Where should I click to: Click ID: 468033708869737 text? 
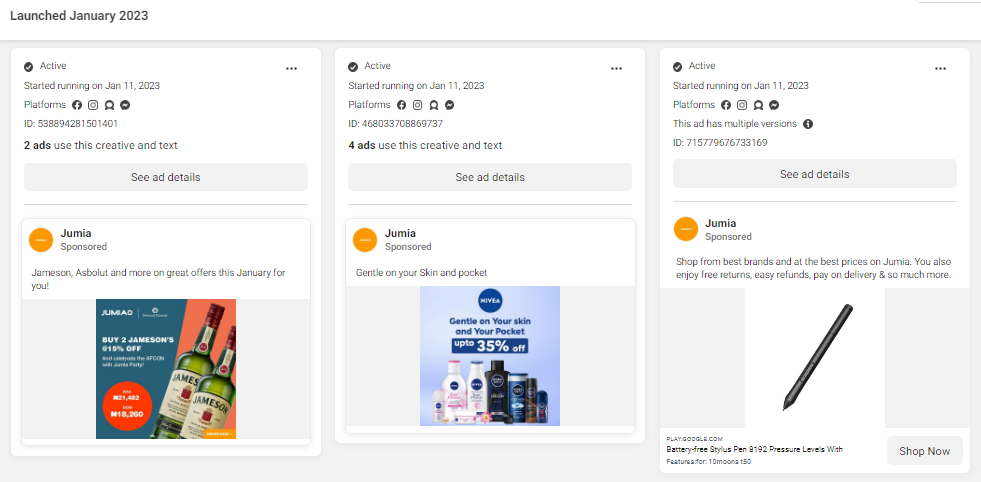(x=395, y=124)
